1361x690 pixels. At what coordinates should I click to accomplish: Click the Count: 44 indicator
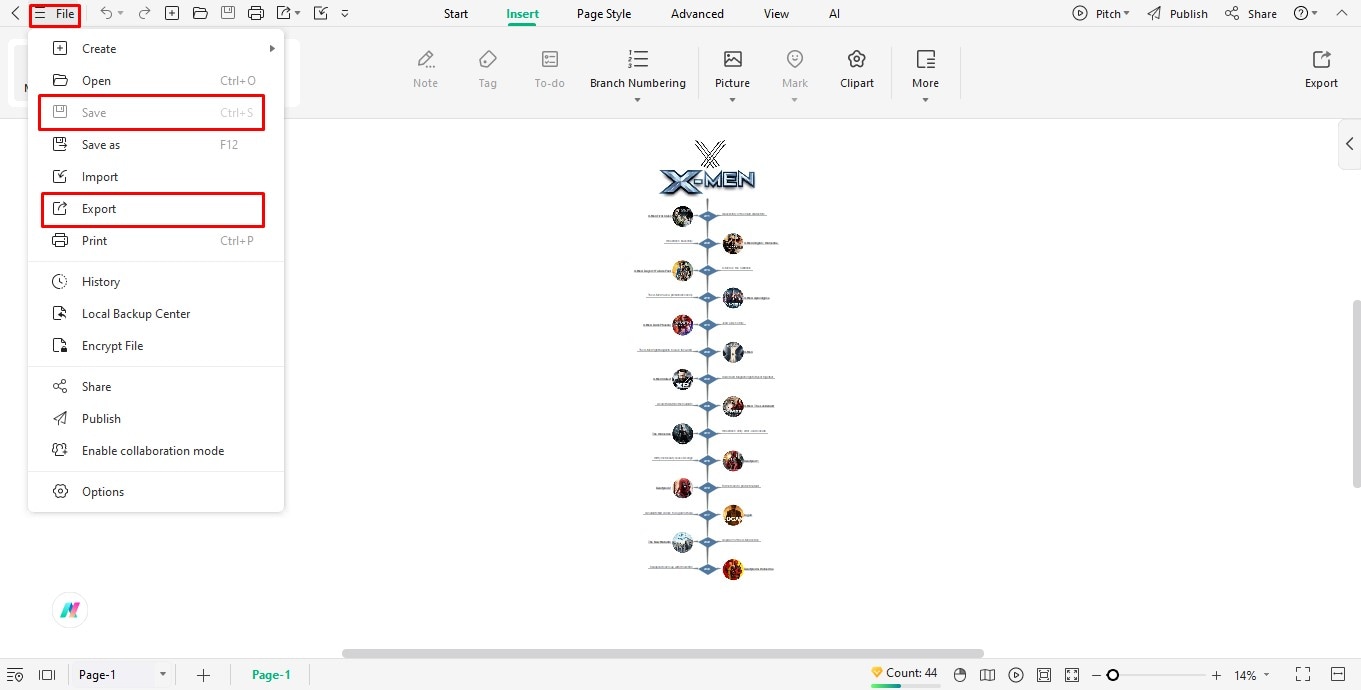[904, 673]
